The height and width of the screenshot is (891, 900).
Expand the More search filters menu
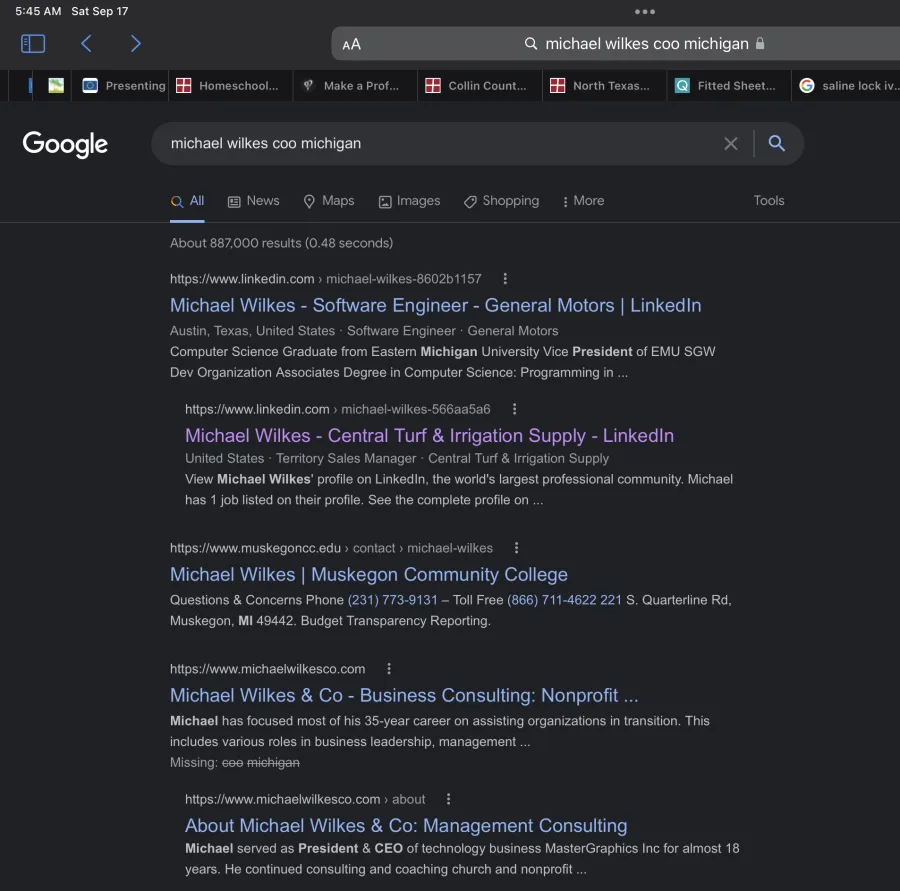coord(583,201)
